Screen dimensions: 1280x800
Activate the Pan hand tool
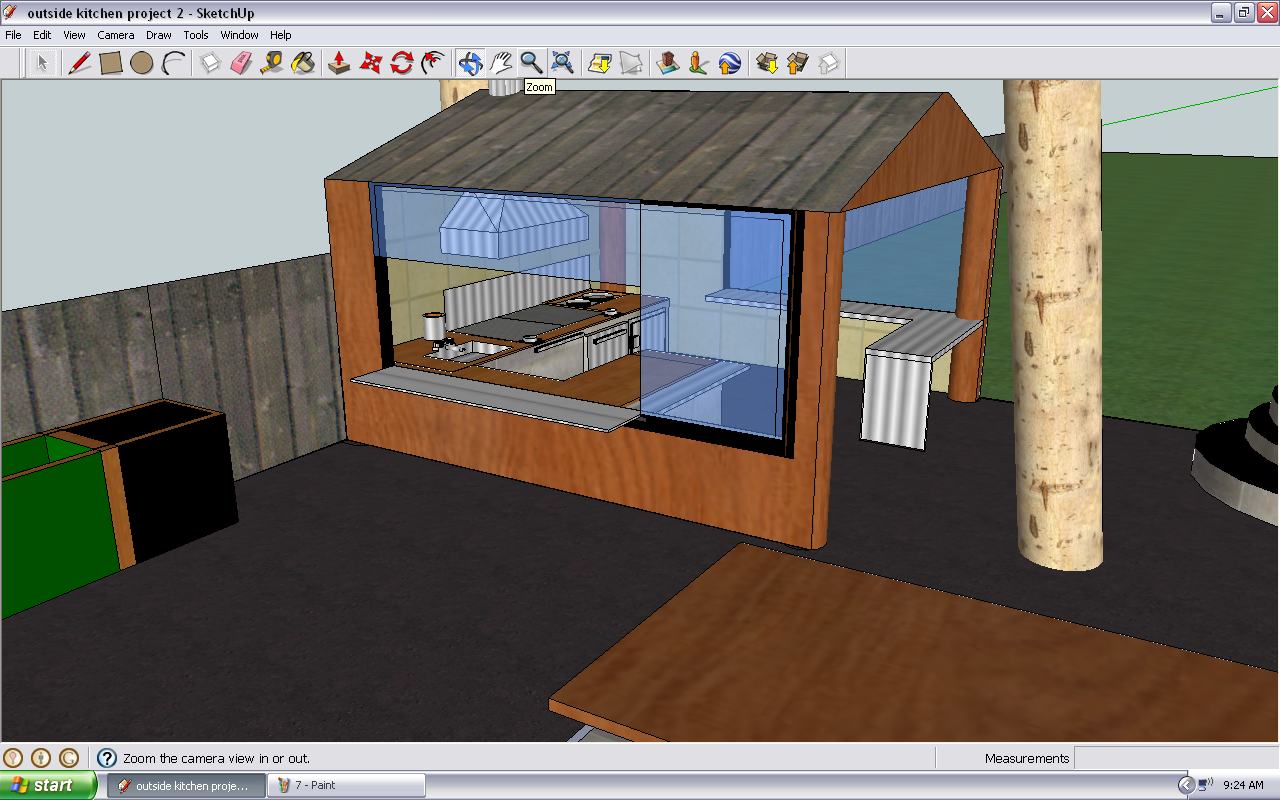click(x=501, y=63)
